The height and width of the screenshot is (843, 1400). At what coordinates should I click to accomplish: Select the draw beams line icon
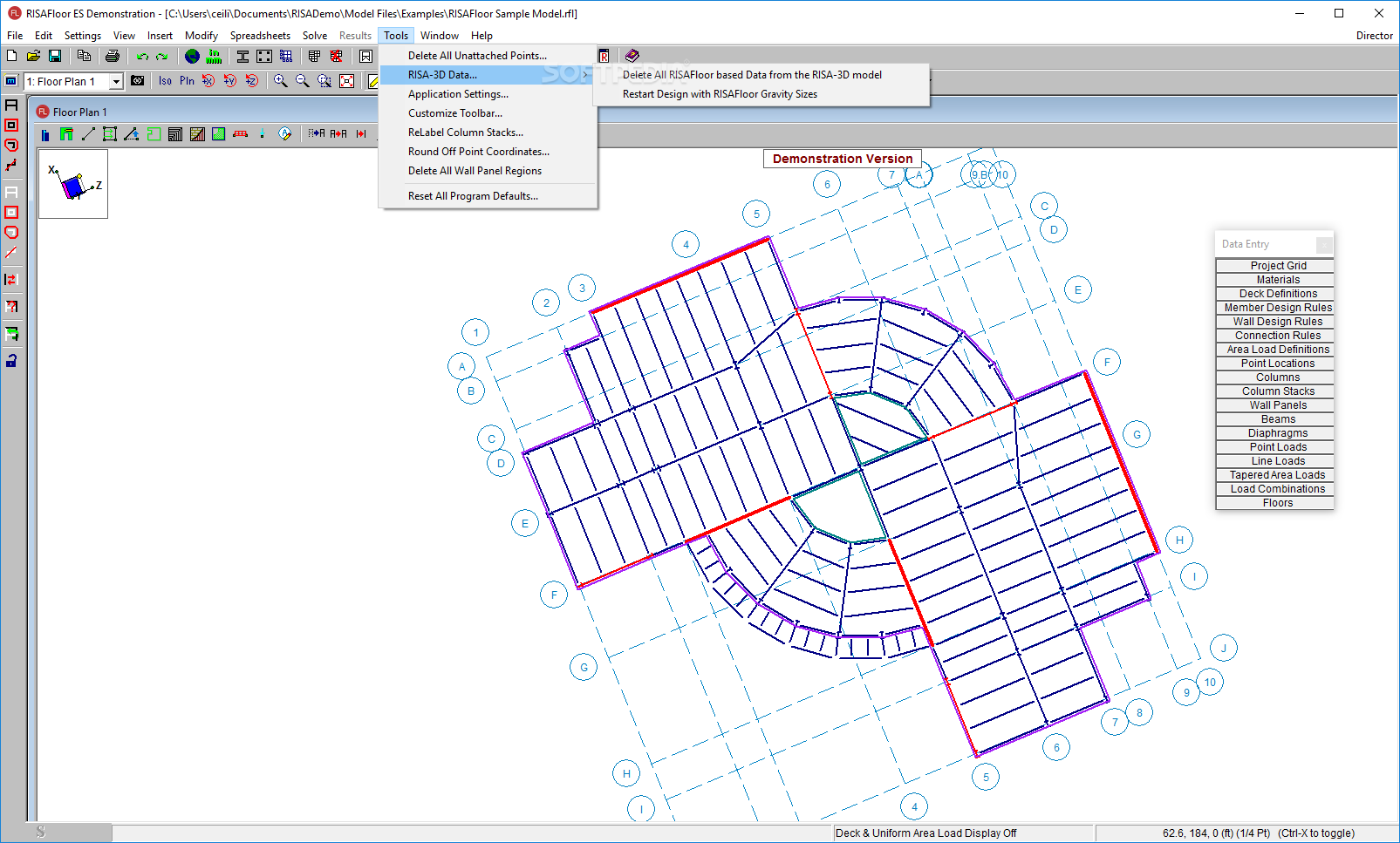coord(88,134)
